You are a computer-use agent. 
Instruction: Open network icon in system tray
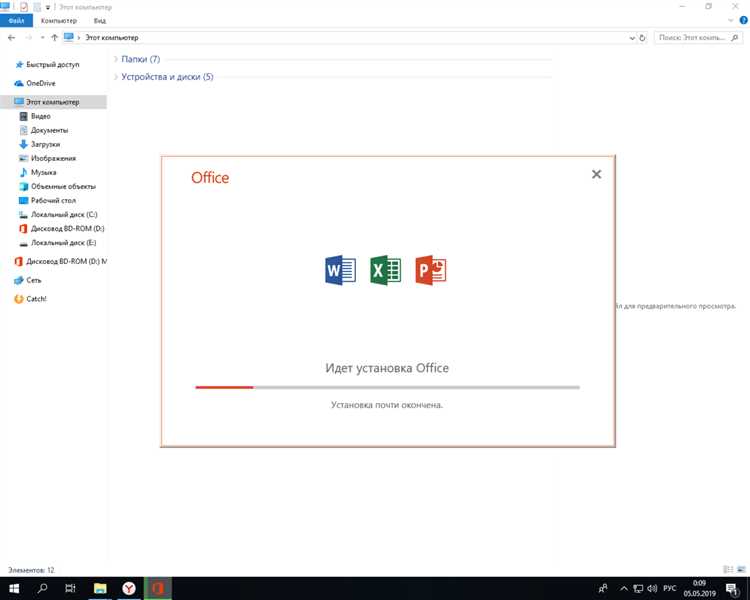(x=638, y=589)
